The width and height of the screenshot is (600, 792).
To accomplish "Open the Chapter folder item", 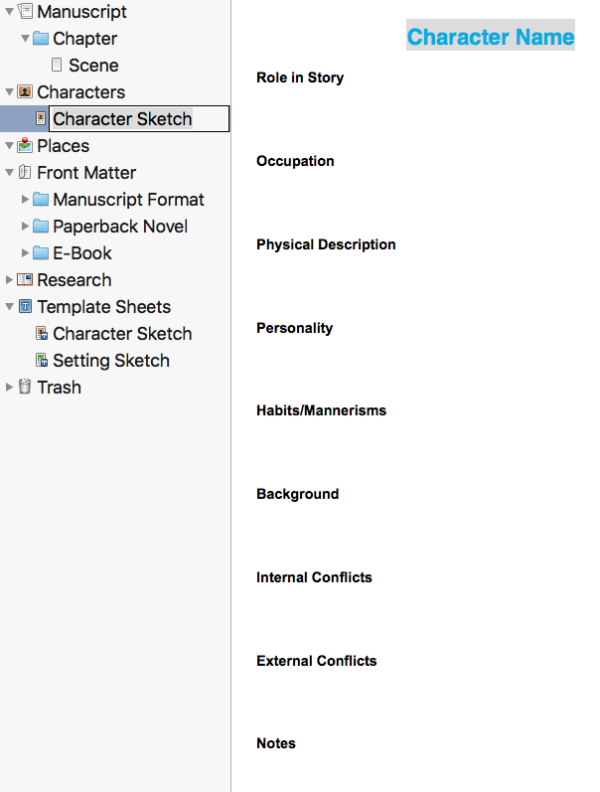I will pos(84,39).
